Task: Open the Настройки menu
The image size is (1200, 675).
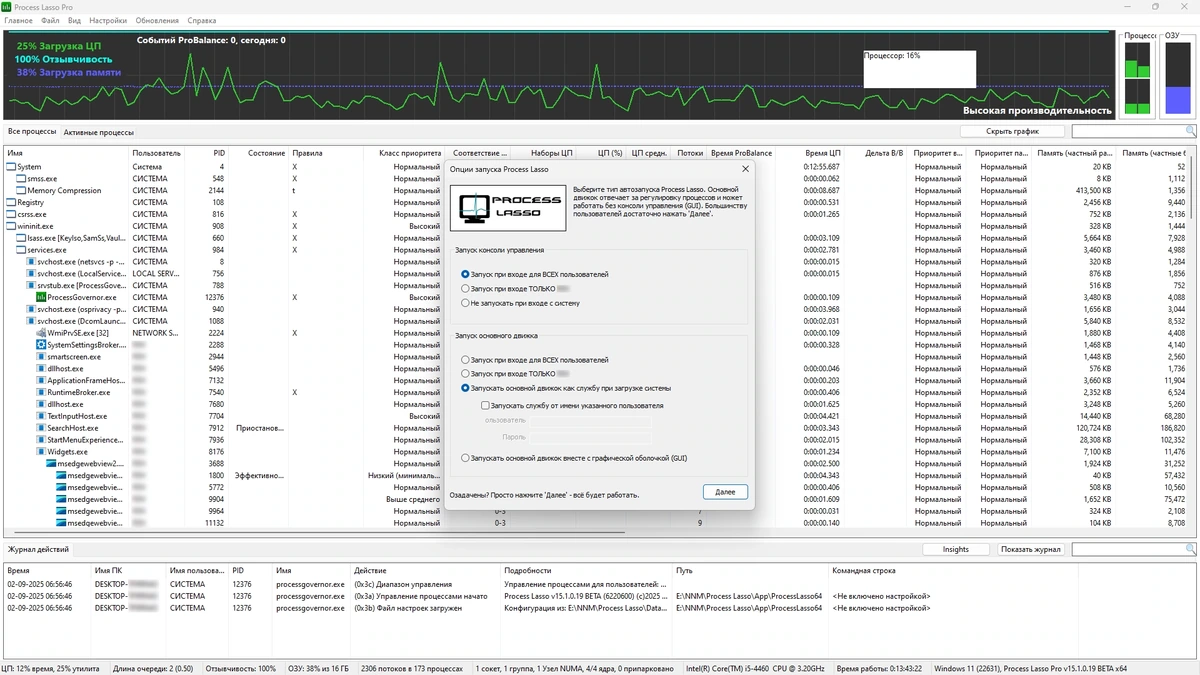Action: pos(108,20)
